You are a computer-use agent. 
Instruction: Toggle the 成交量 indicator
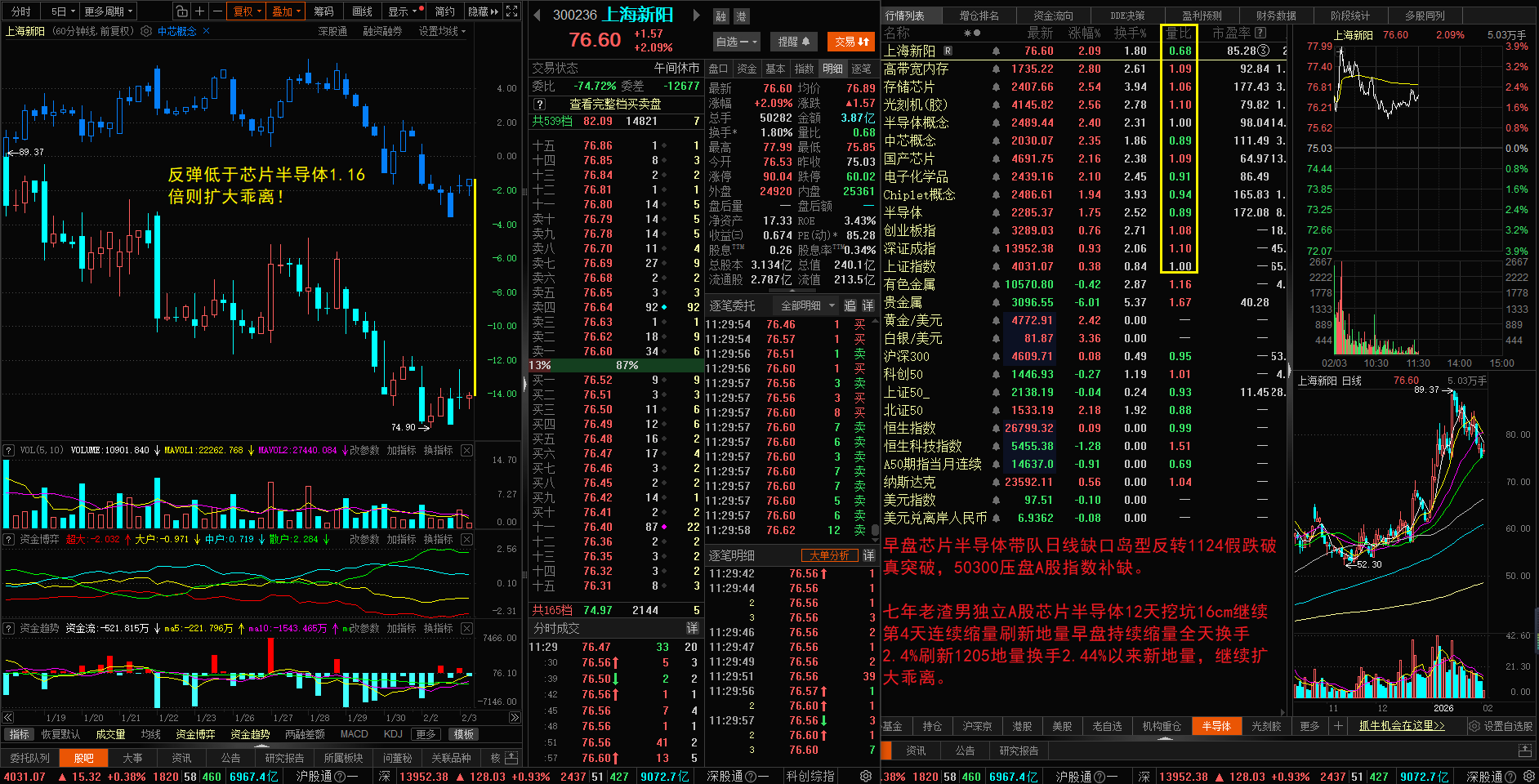pyautogui.click(x=110, y=734)
